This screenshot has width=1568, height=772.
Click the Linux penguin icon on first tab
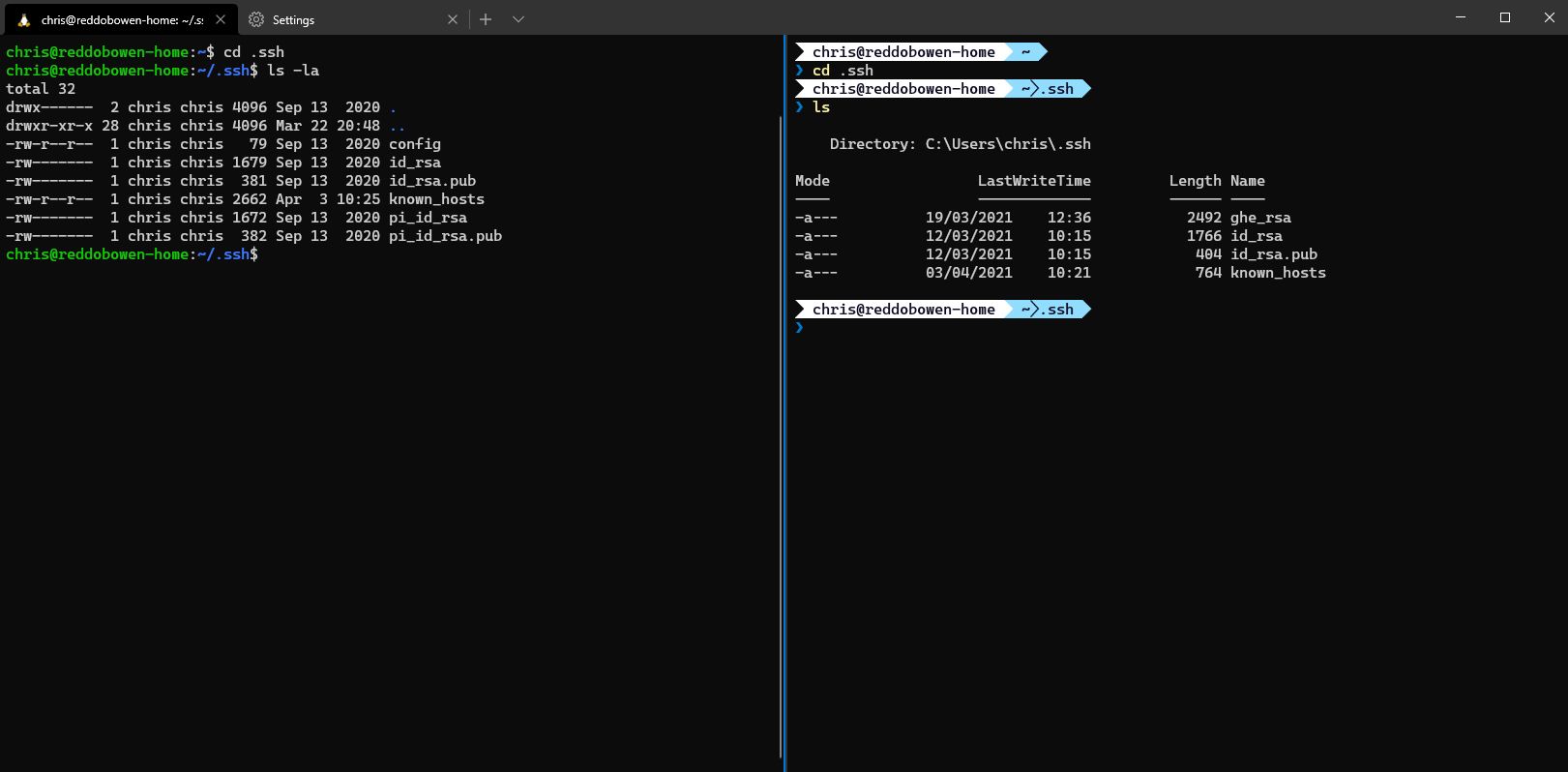click(24, 19)
